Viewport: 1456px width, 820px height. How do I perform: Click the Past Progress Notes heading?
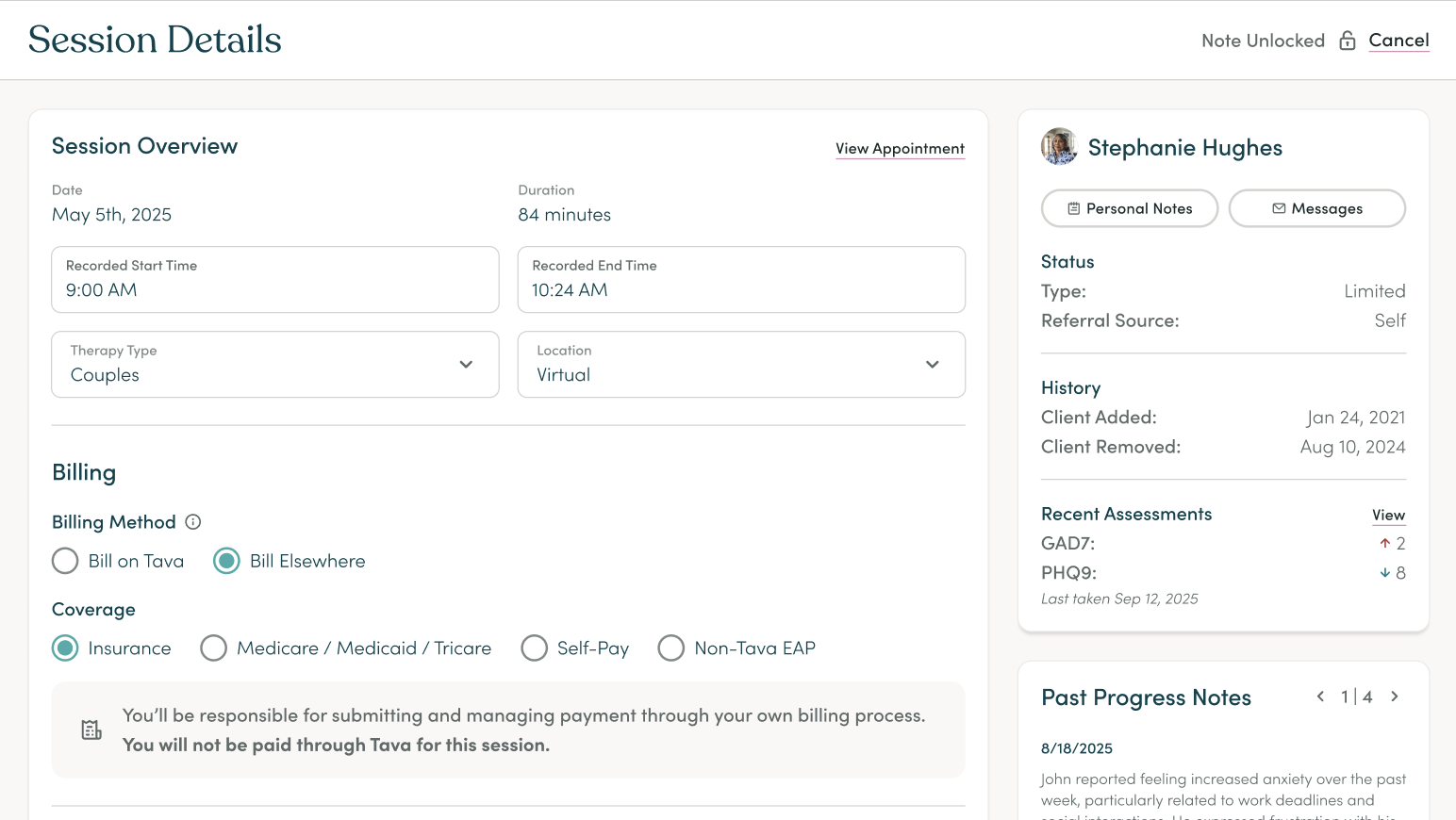point(1146,697)
